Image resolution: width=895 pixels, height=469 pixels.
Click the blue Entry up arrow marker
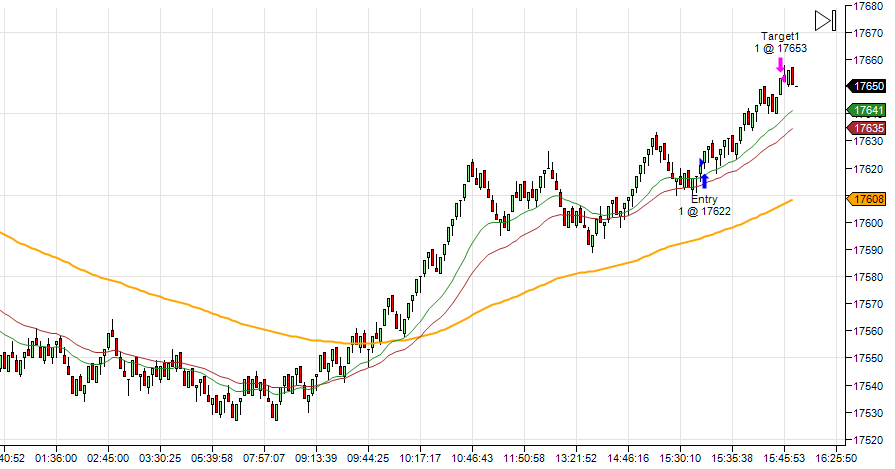[704, 181]
